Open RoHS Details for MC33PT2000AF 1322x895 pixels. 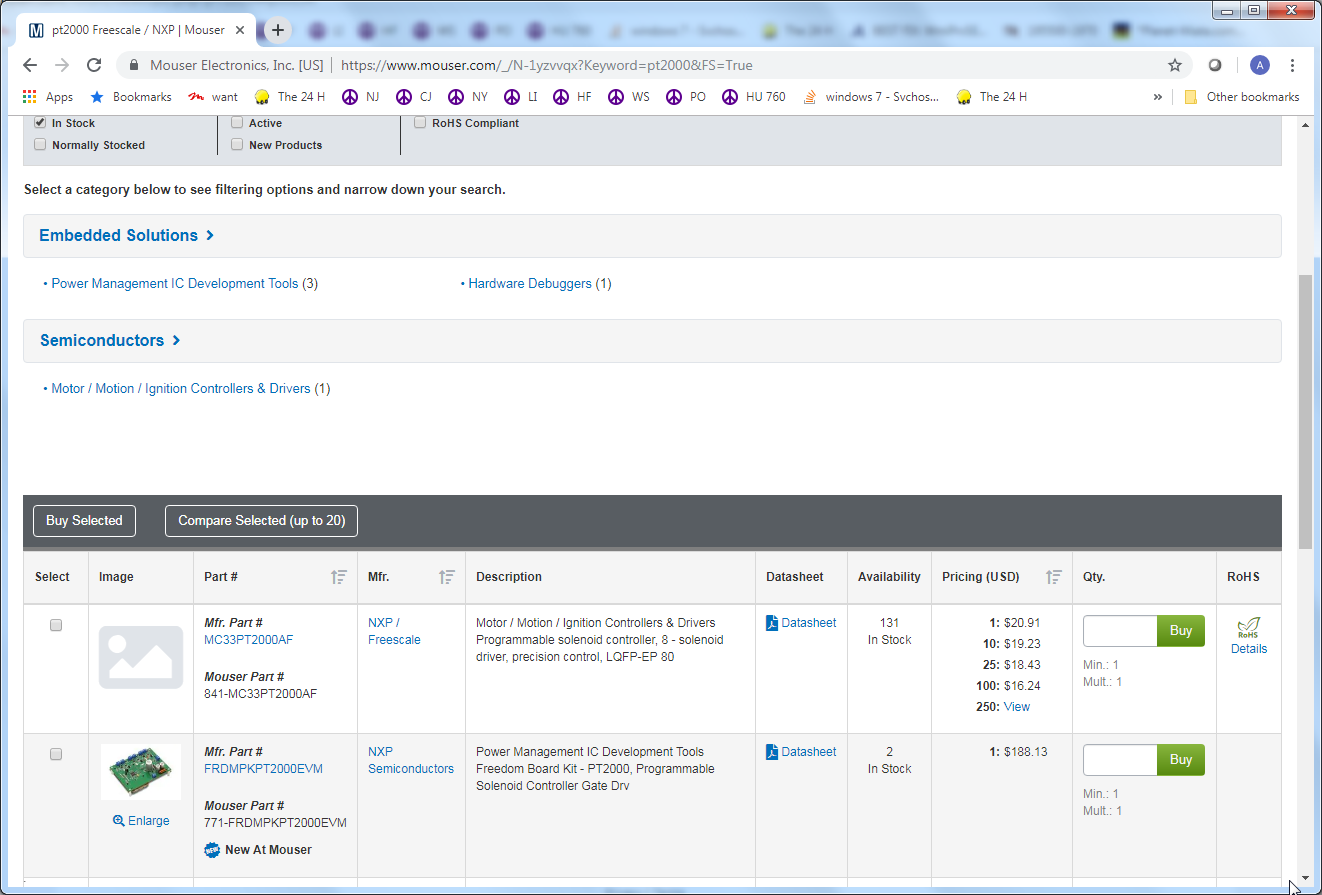1249,649
